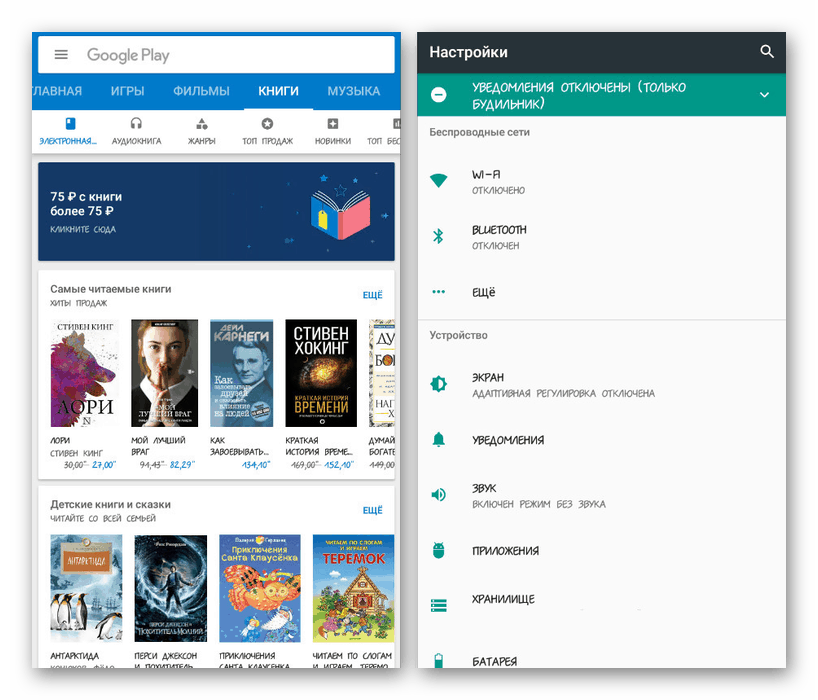The image size is (818, 700).
Task: Tap the brightness icon for Экран
Action: click(439, 384)
